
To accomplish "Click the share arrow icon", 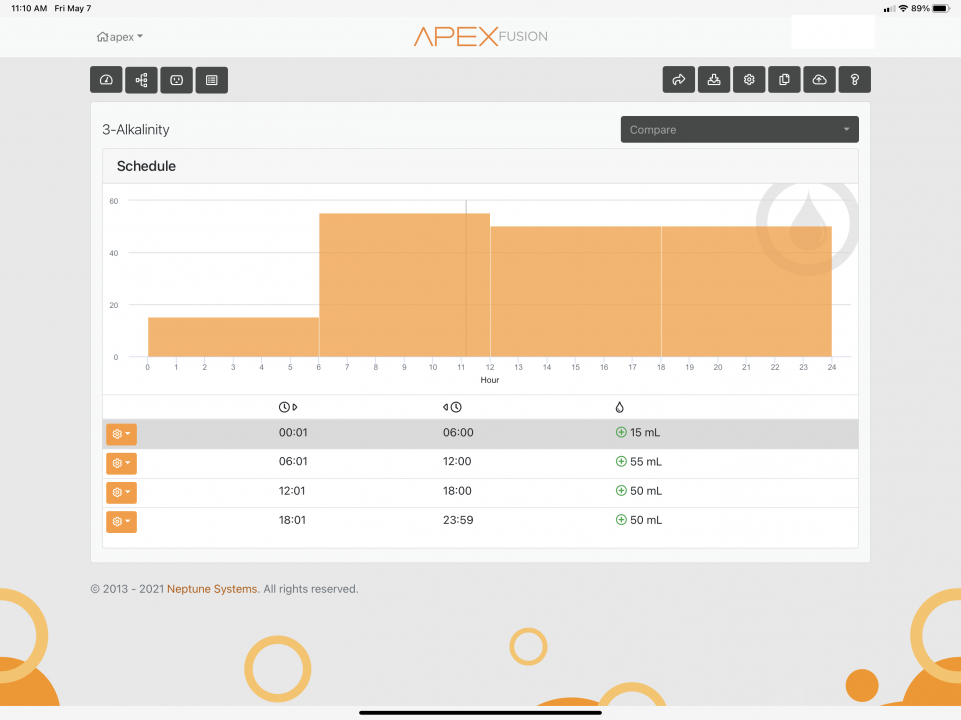I will click(679, 80).
